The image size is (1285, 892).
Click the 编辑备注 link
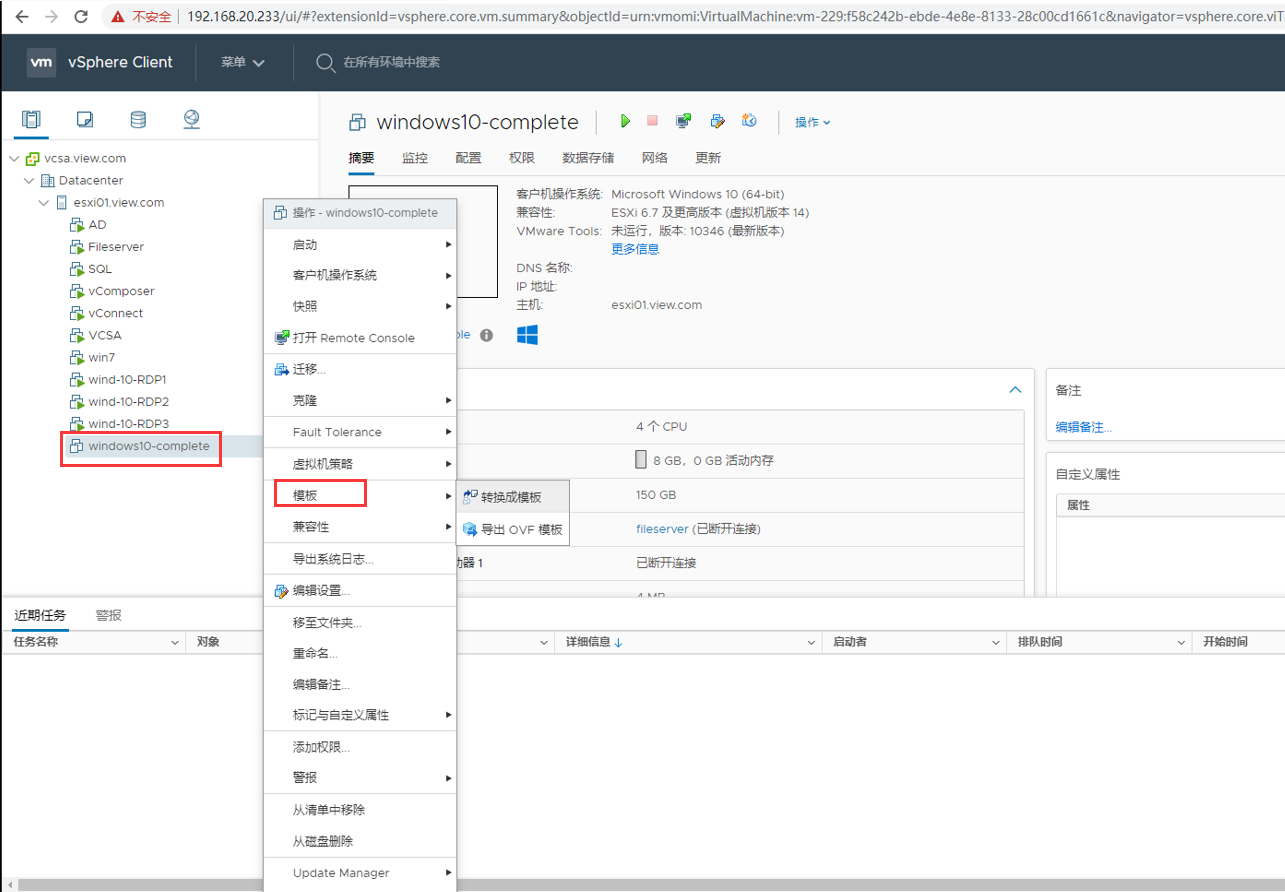coord(1084,427)
